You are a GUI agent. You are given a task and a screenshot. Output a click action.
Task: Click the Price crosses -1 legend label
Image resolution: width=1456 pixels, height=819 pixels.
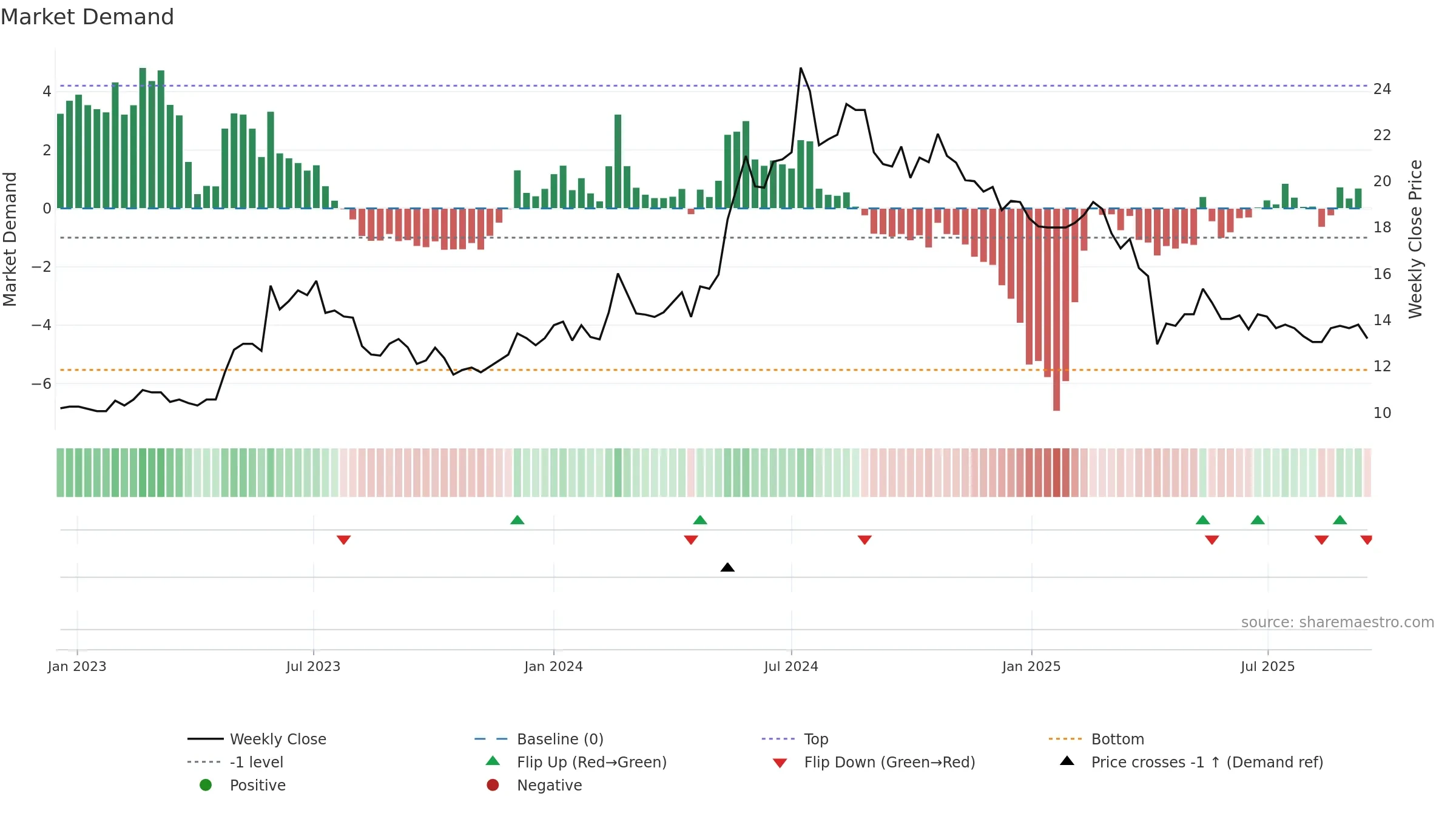pos(1207,762)
